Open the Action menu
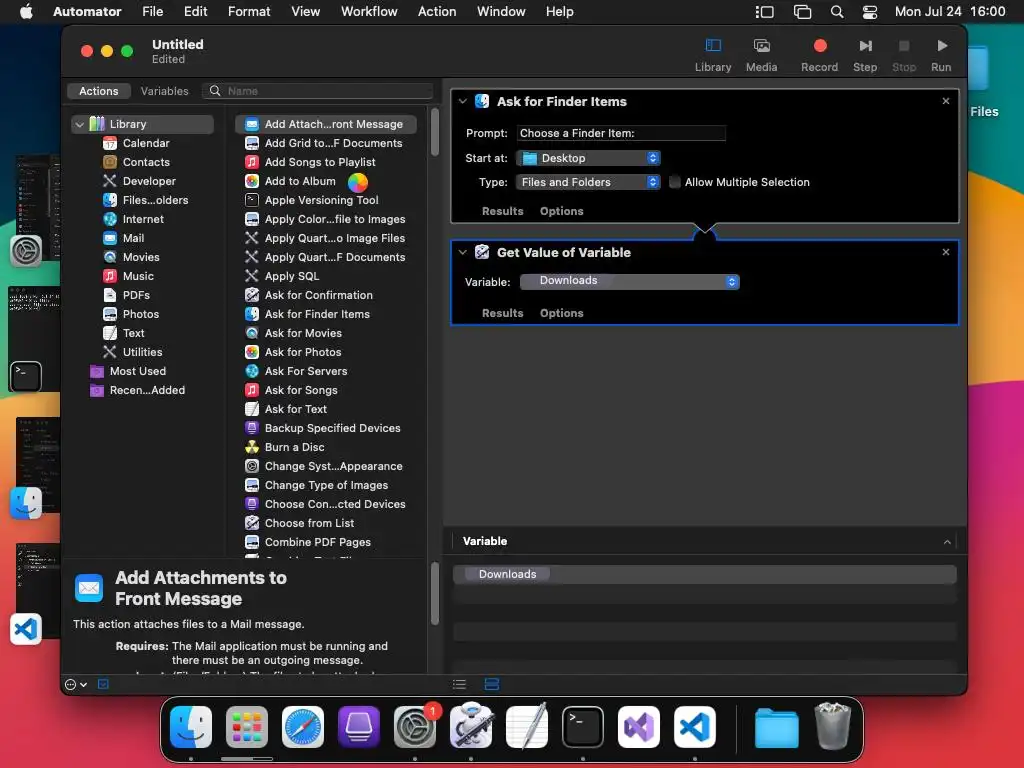Viewport: 1024px width, 768px height. coord(437,12)
